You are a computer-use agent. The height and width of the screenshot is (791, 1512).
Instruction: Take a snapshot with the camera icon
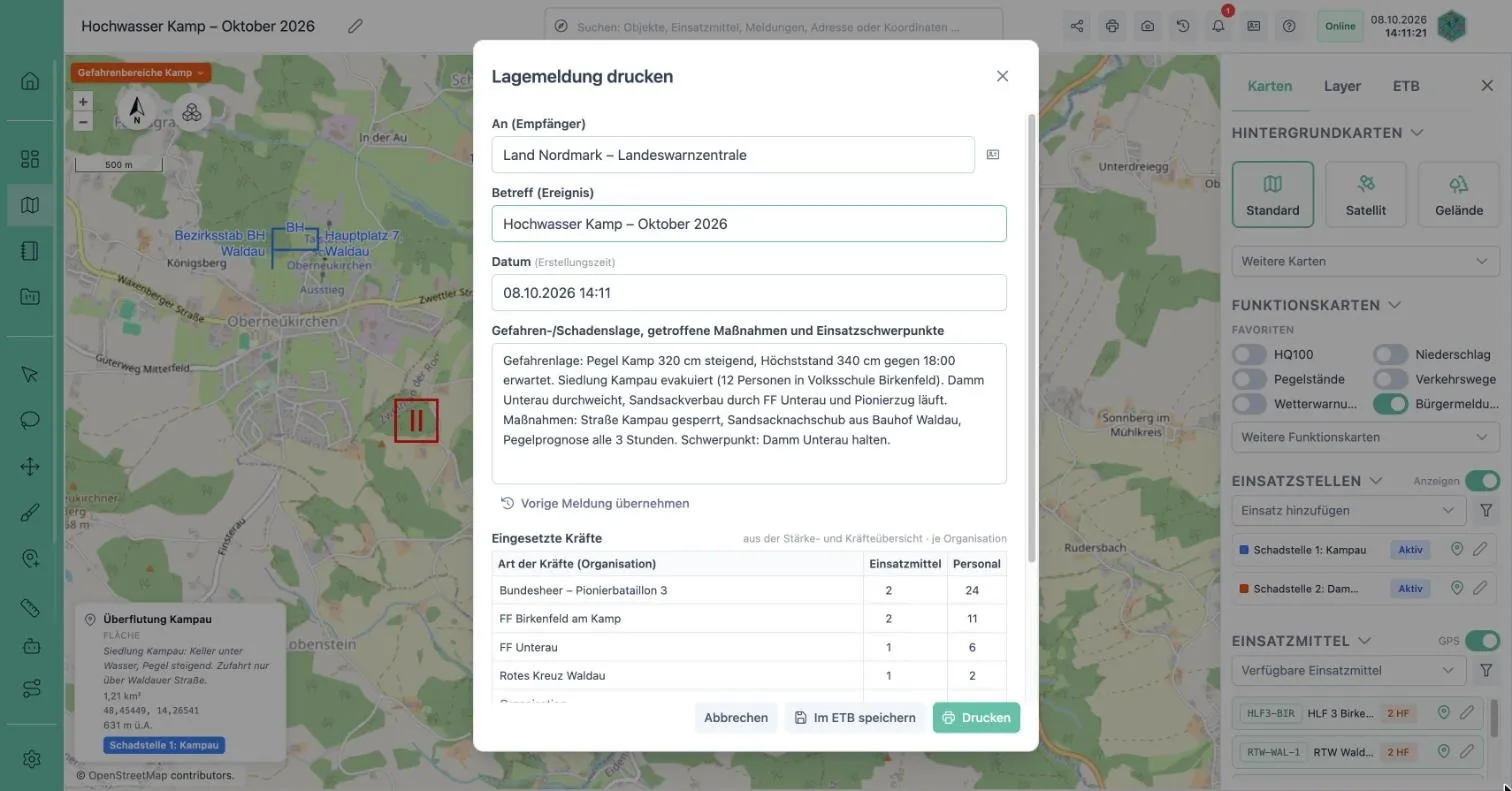tap(1147, 26)
